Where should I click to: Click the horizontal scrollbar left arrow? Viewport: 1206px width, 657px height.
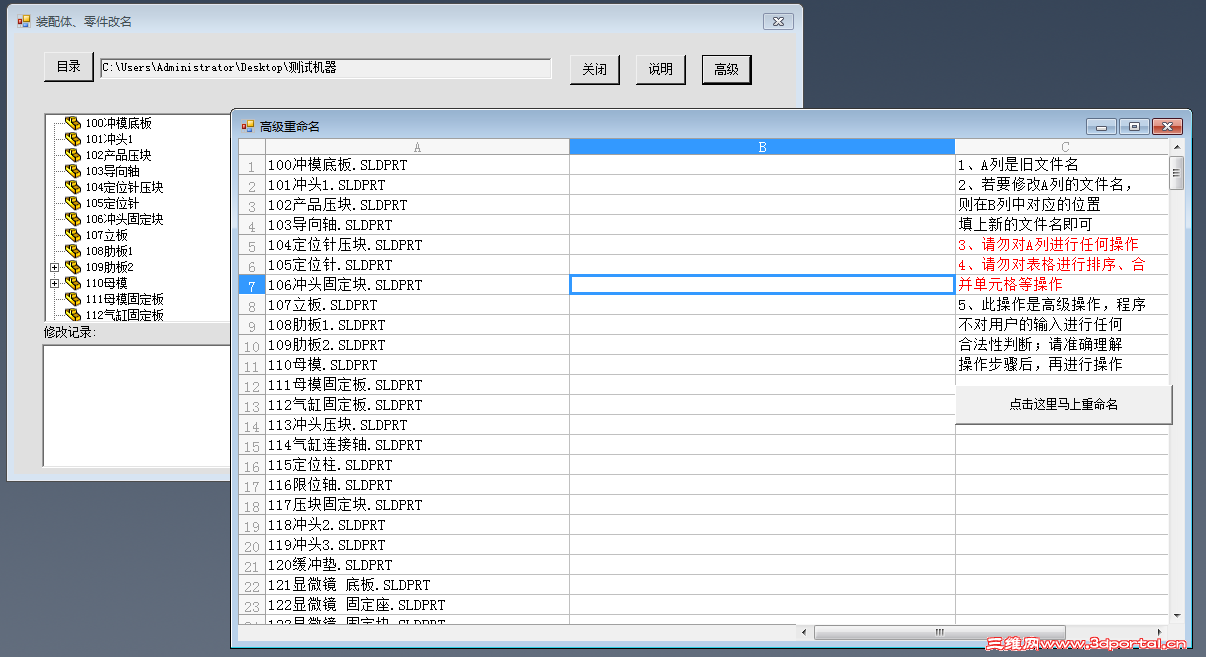pos(804,632)
